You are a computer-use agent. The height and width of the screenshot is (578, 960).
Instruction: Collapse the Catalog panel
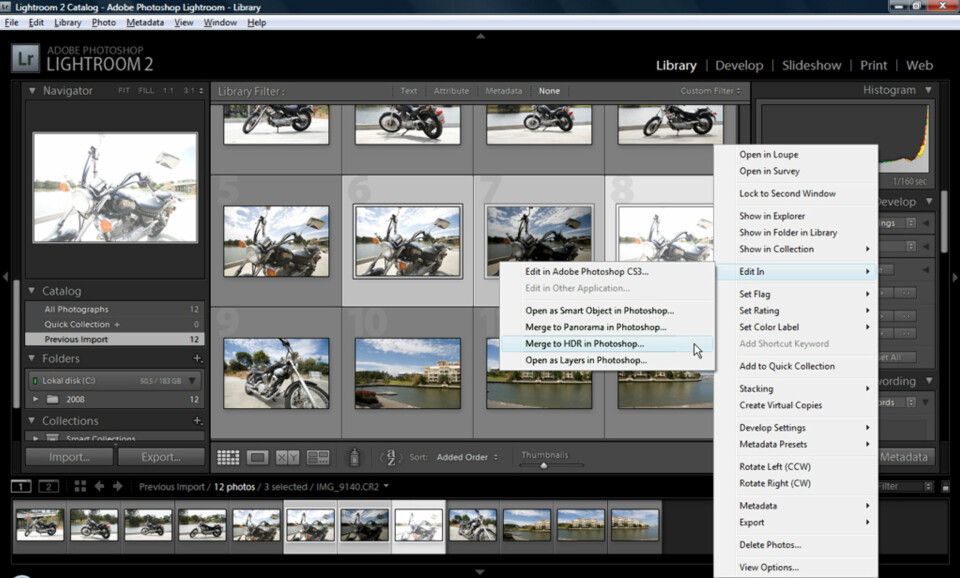tap(32, 291)
